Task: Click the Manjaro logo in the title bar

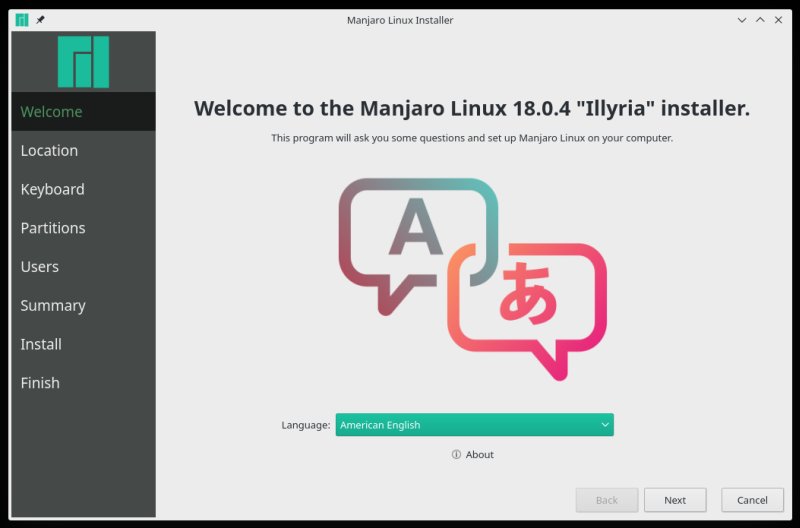Action: coord(22,20)
